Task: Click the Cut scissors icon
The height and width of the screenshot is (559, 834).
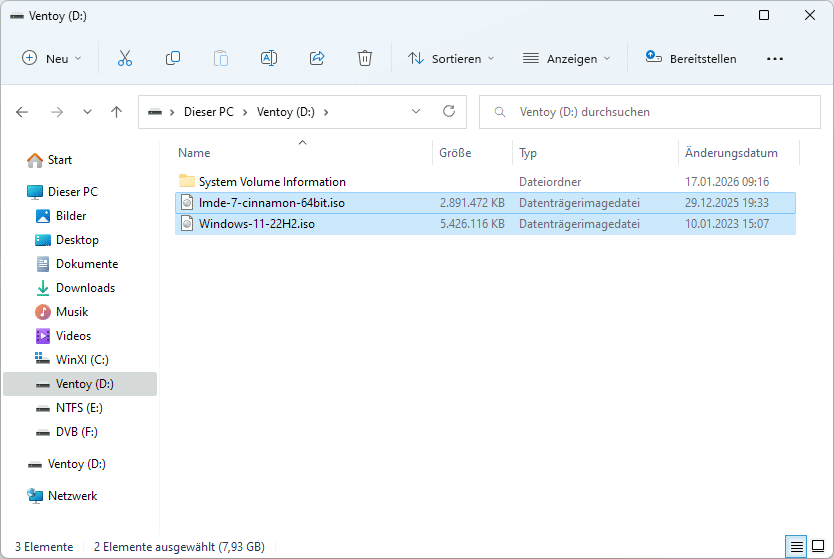Action: (x=124, y=59)
